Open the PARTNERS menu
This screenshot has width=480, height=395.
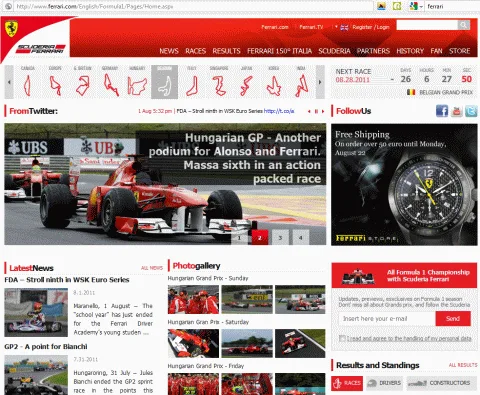[373, 51]
